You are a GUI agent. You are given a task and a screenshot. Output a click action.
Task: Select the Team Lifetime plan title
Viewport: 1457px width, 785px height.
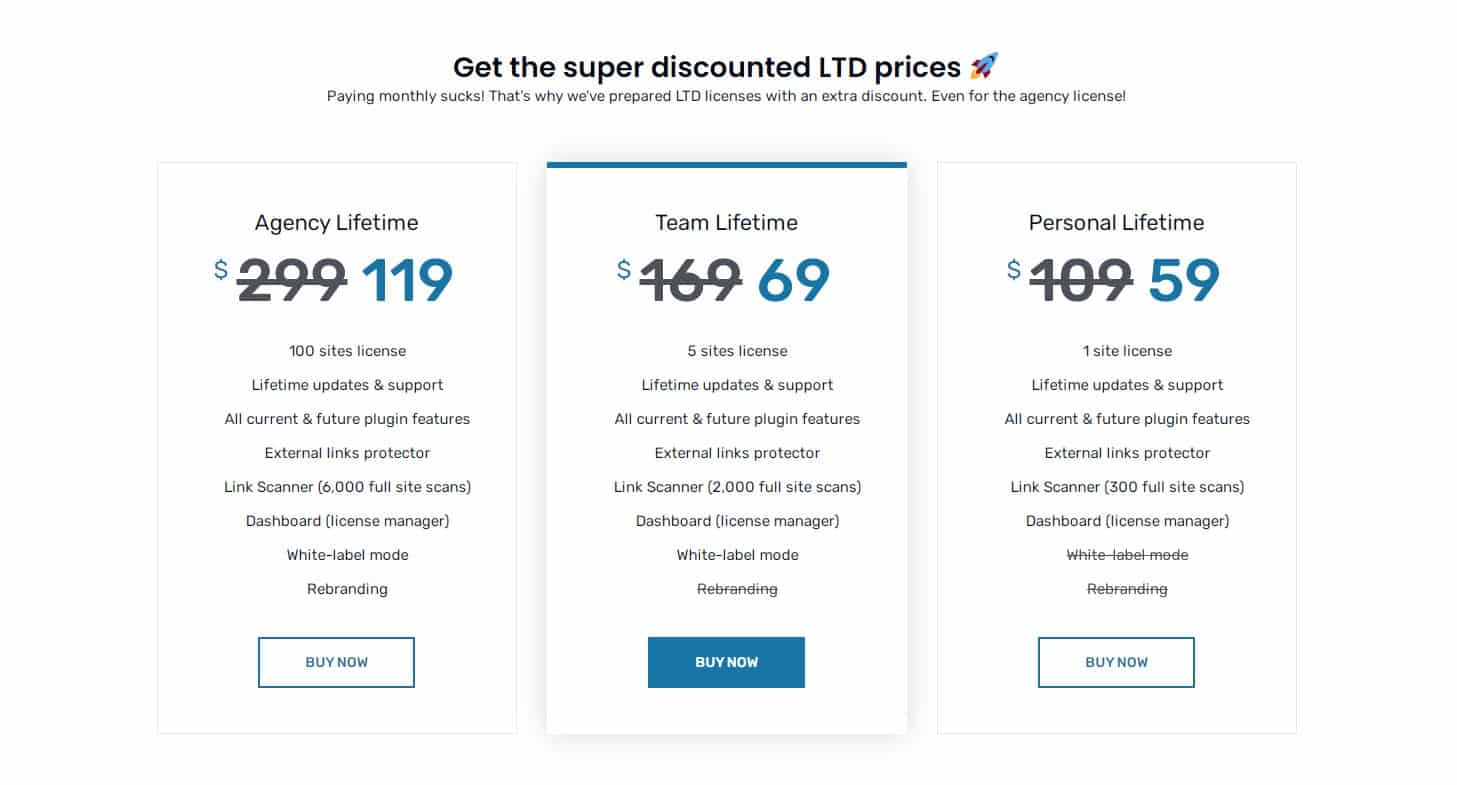click(727, 222)
